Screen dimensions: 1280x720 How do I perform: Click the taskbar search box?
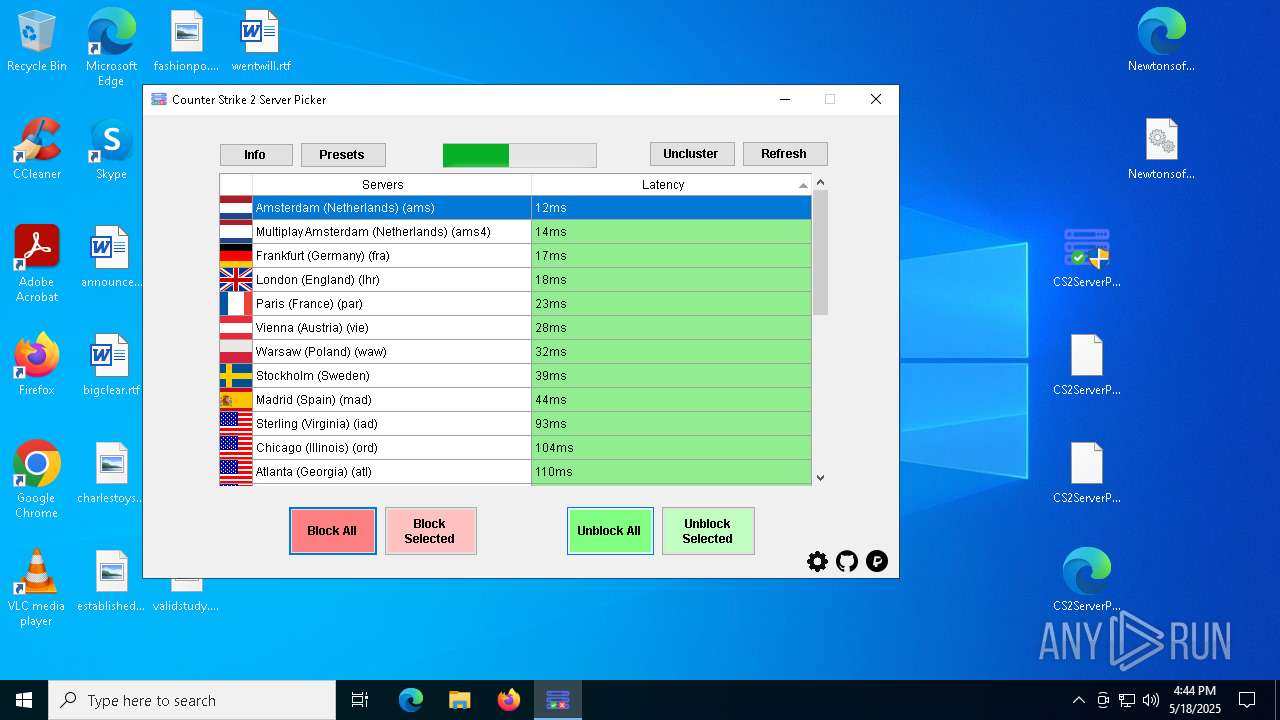click(192, 700)
